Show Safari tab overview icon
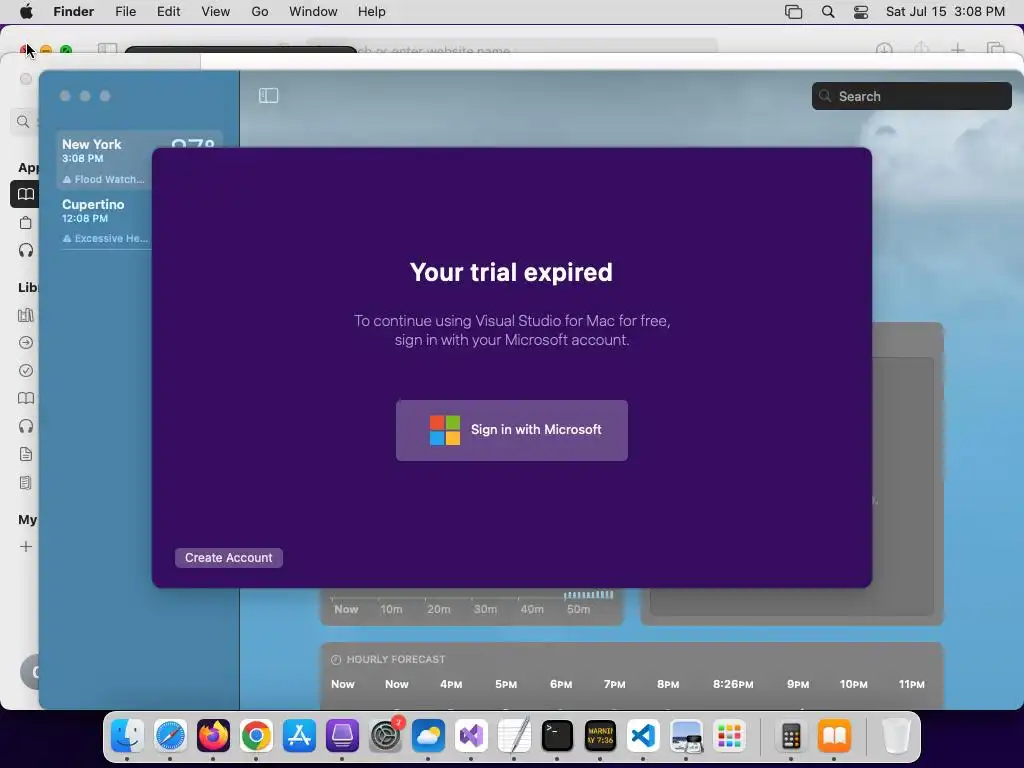Image resolution: width=1024 pixels, height=768 pixels. [995, 49]
